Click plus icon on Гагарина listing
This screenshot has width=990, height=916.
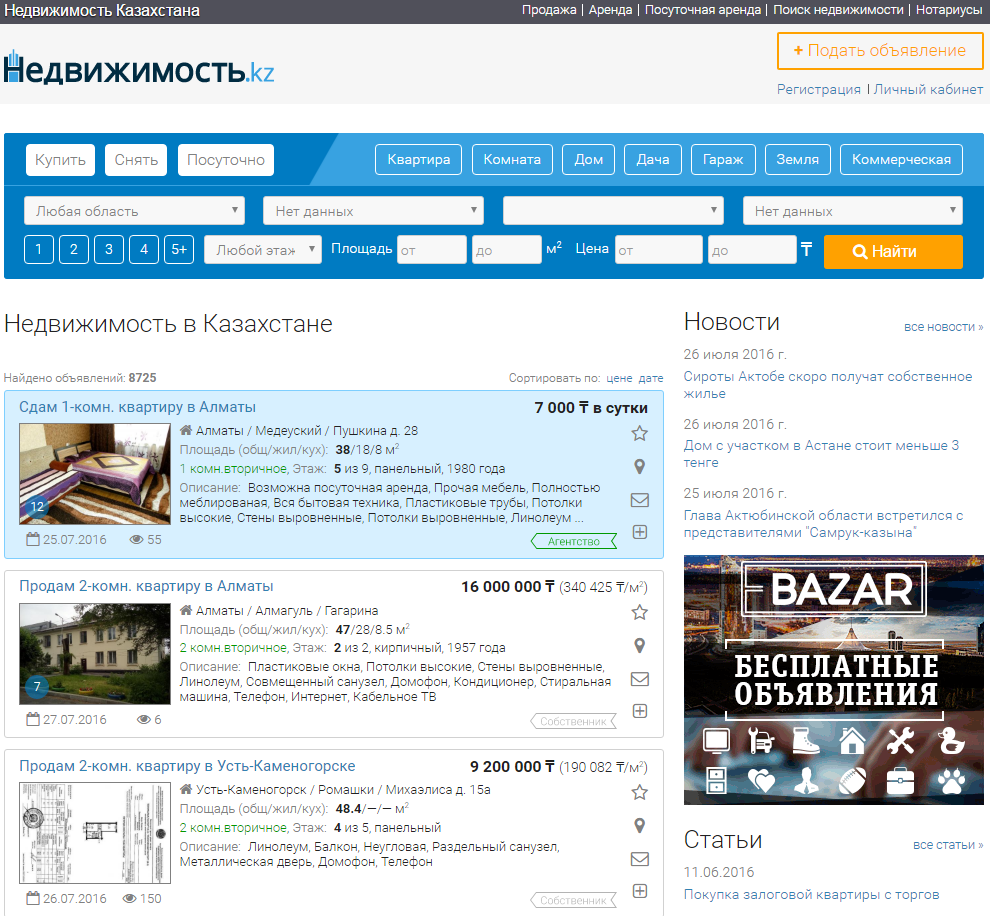pyautogui.click(x=640, y=711)
